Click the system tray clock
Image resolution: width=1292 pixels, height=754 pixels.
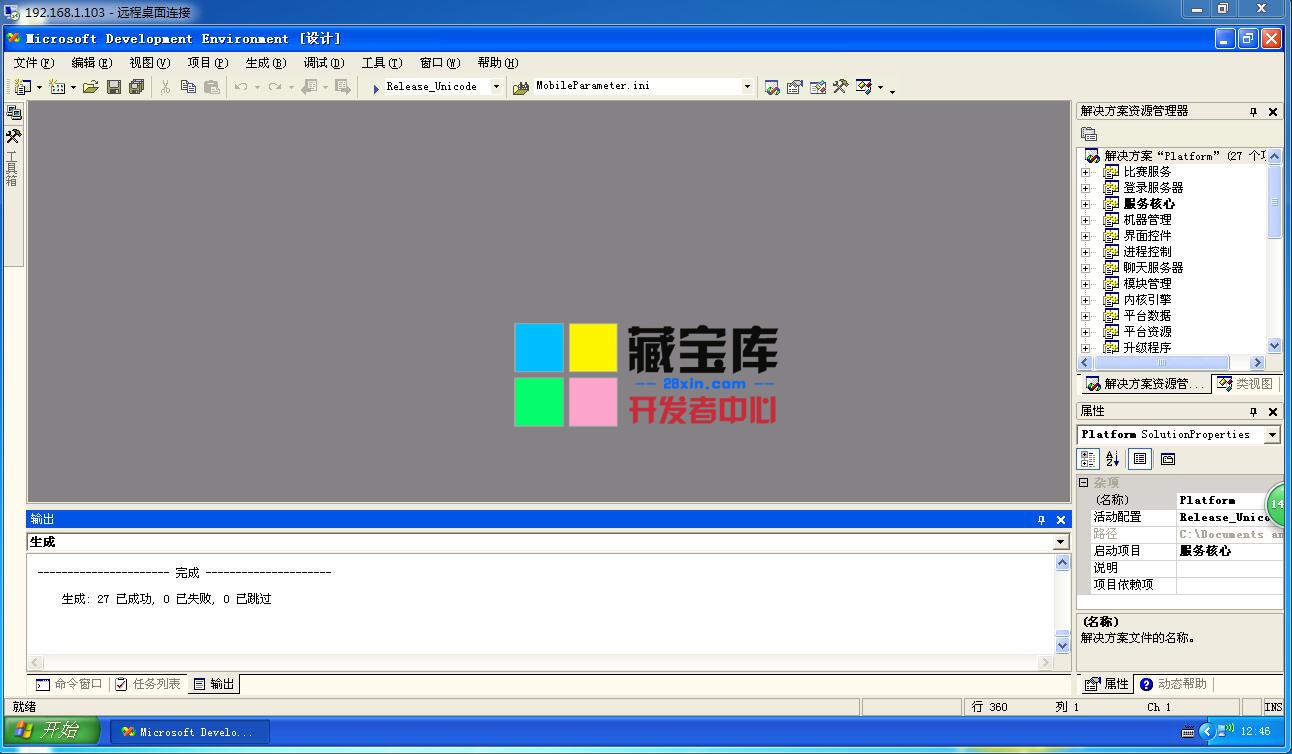tap(1255, 732)
